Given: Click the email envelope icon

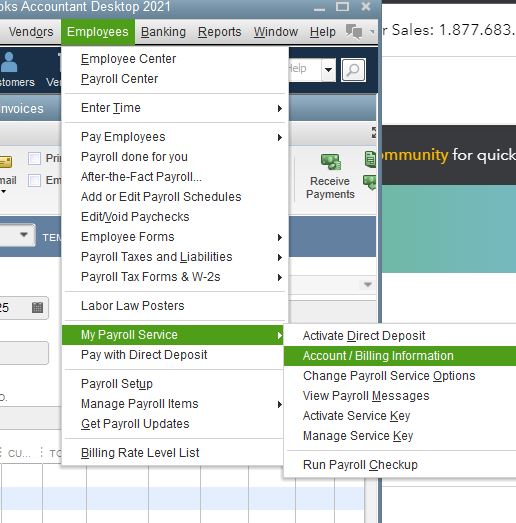Looking at the screenshot, I should (x=6, y=162).
